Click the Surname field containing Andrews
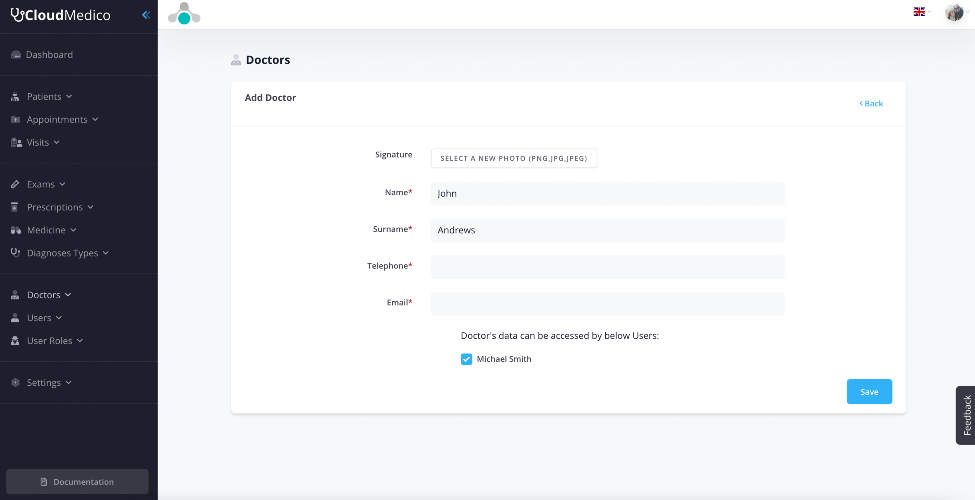975x500 pixels. [x=608, y=230]
